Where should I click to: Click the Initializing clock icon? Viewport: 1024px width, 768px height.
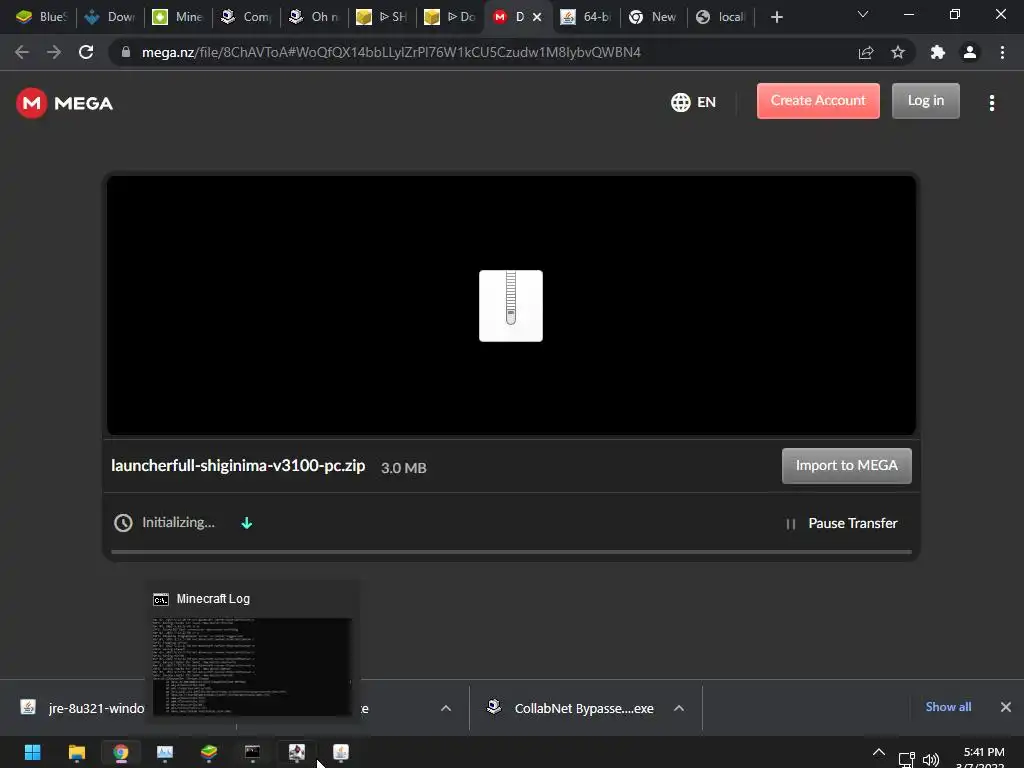coord(123,523)
